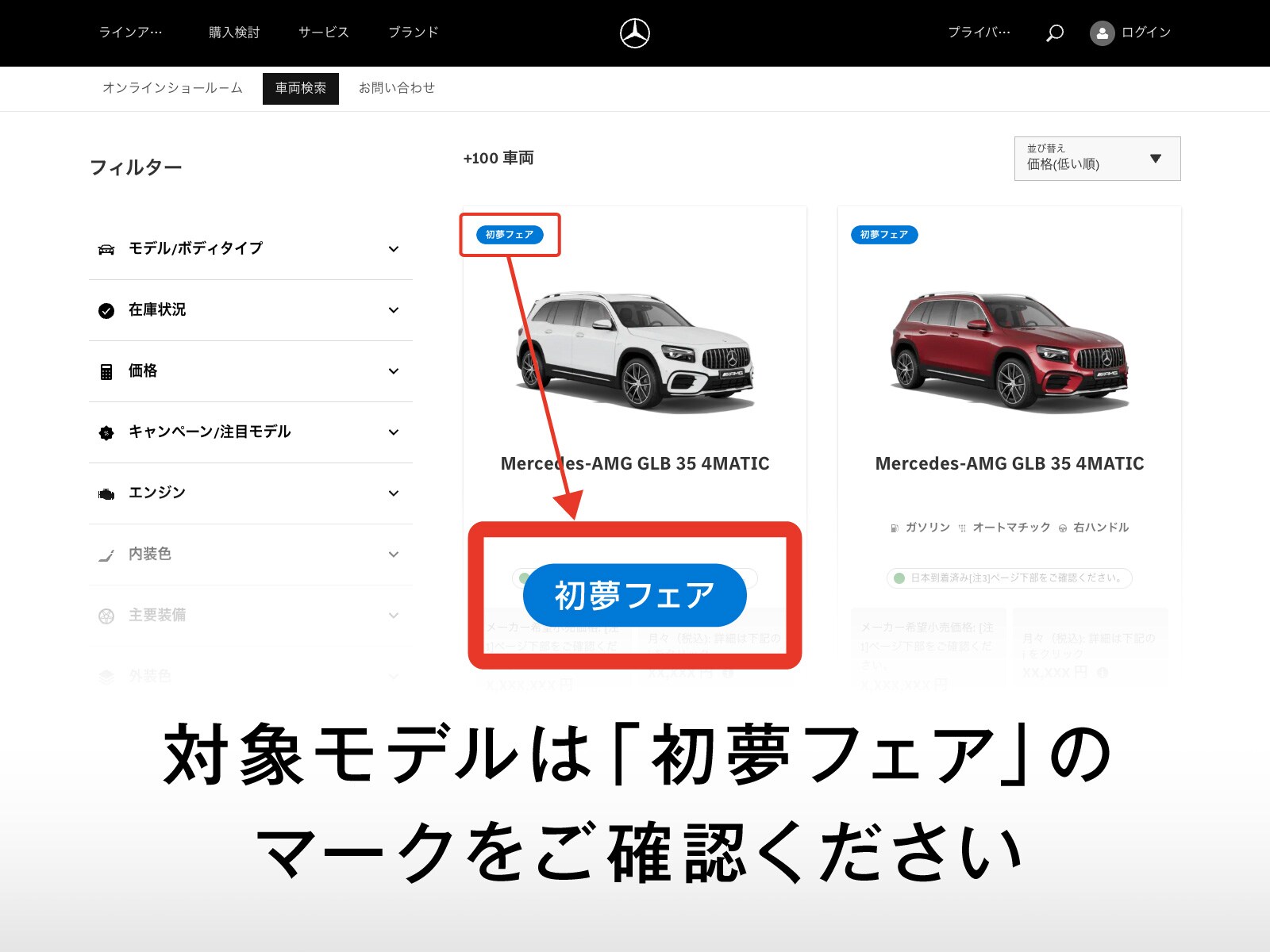Image resolution: width=1270 pixels, height=952 pixels.
Task: Open the 価格(低い順) sort dropdown
Action: pos(1097,158)
